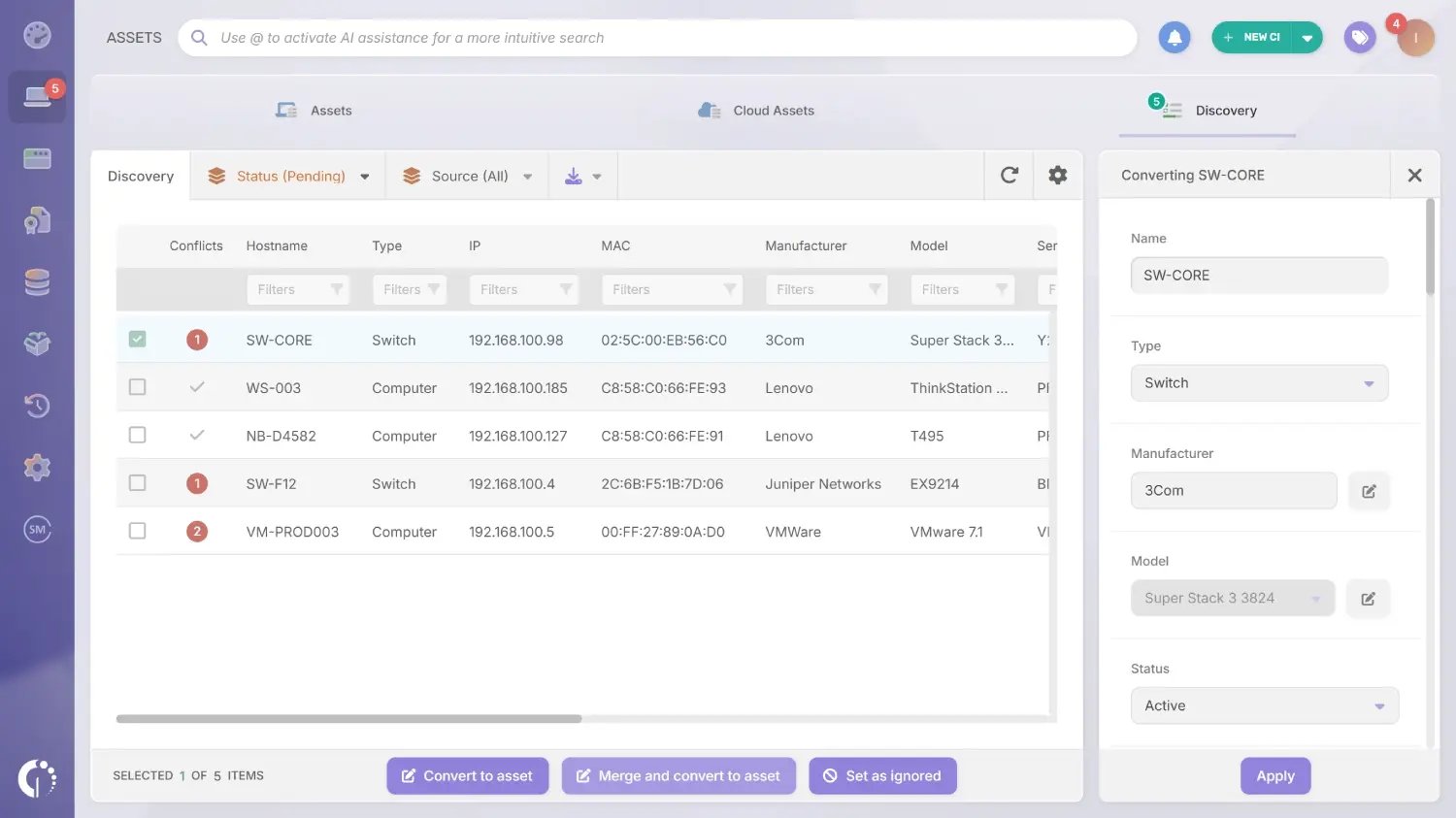Uncheck the SW-CORE row checkbox
The width and height of the screenshot is (1456, 818).
(x=137, y=339)
